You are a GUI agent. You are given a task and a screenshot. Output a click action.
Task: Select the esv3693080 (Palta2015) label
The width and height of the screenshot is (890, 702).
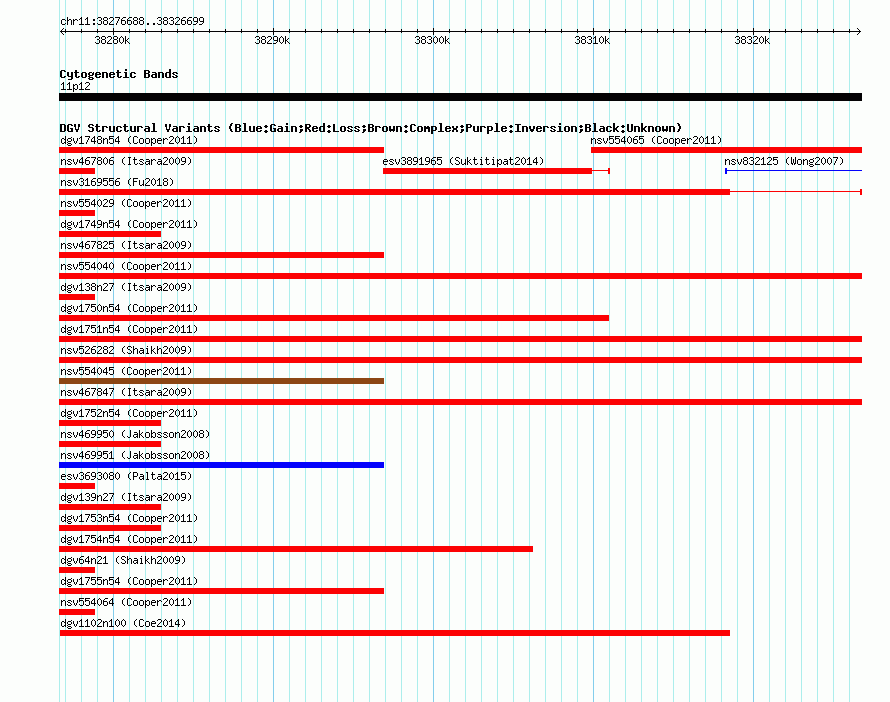pyautogui.click(x=126, y=476)
